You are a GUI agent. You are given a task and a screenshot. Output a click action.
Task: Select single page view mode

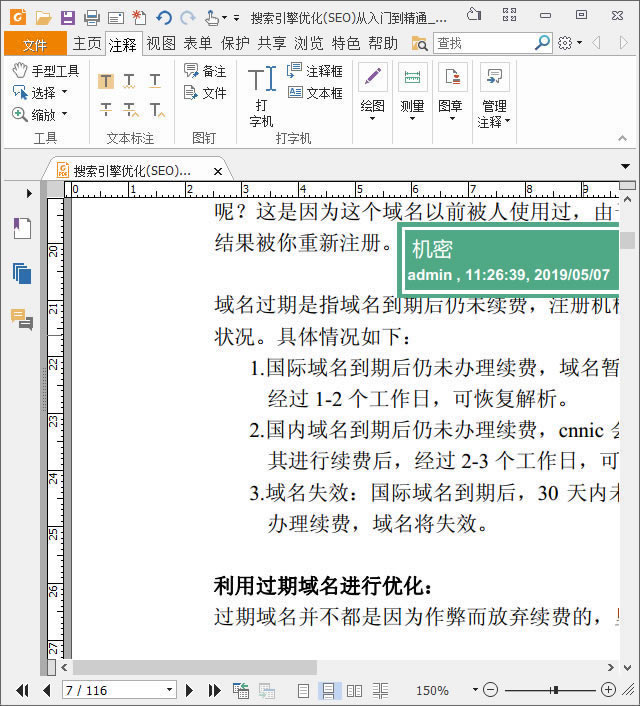pyautogui.click(x=304, y=690)
